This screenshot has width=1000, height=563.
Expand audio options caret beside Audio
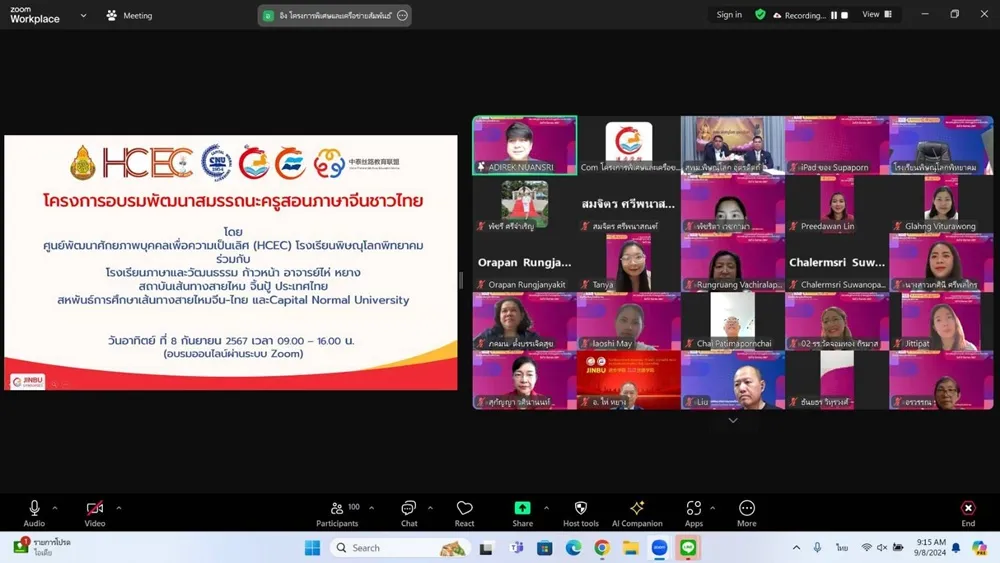point(55,508)
